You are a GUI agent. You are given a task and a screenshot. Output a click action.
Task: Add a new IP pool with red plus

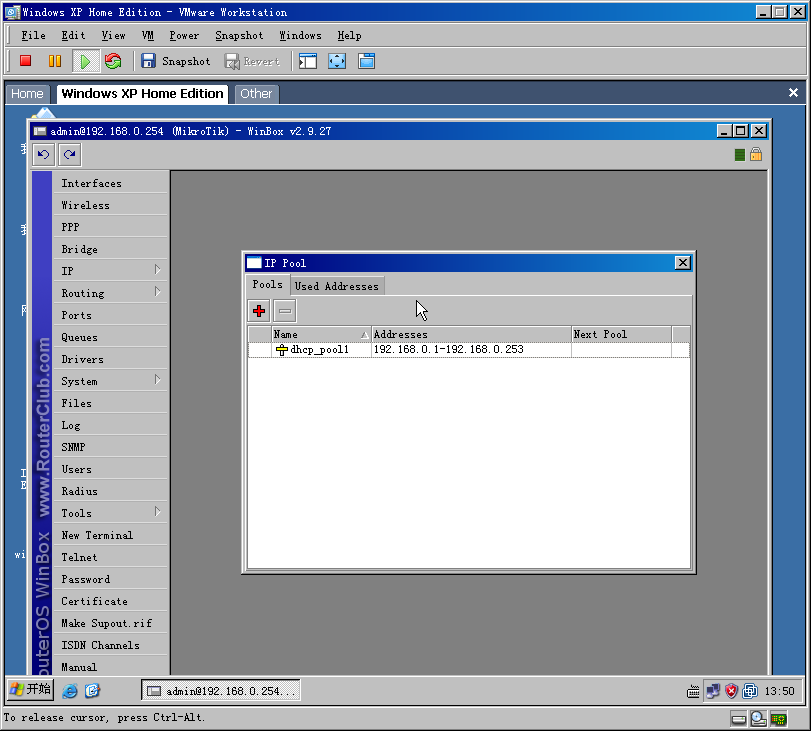259,310
